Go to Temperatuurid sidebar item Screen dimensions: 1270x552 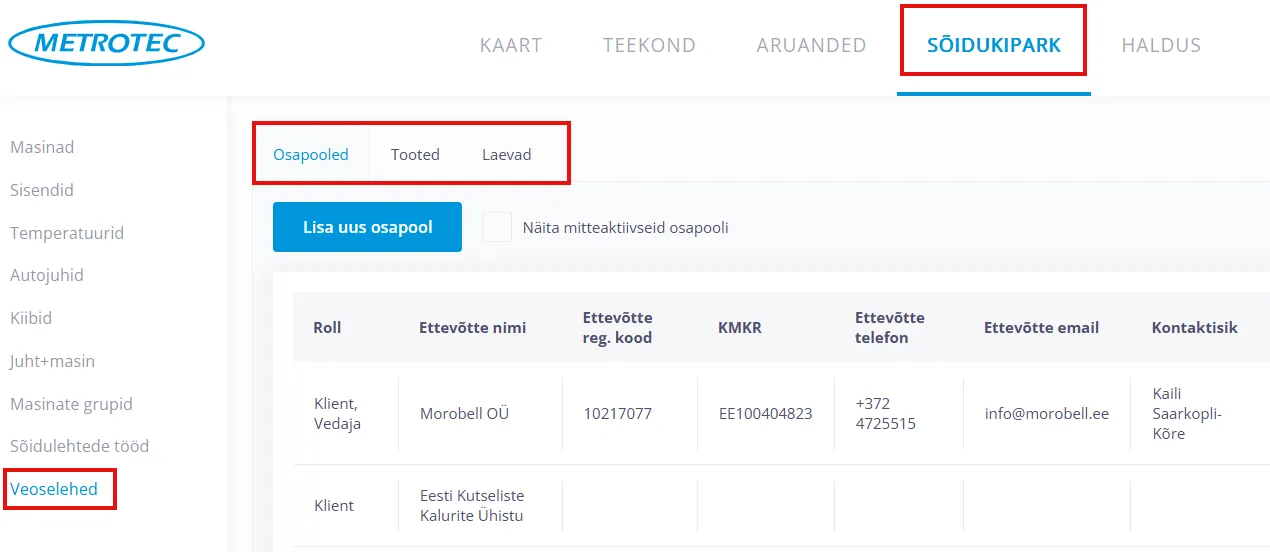coord(67,233)
